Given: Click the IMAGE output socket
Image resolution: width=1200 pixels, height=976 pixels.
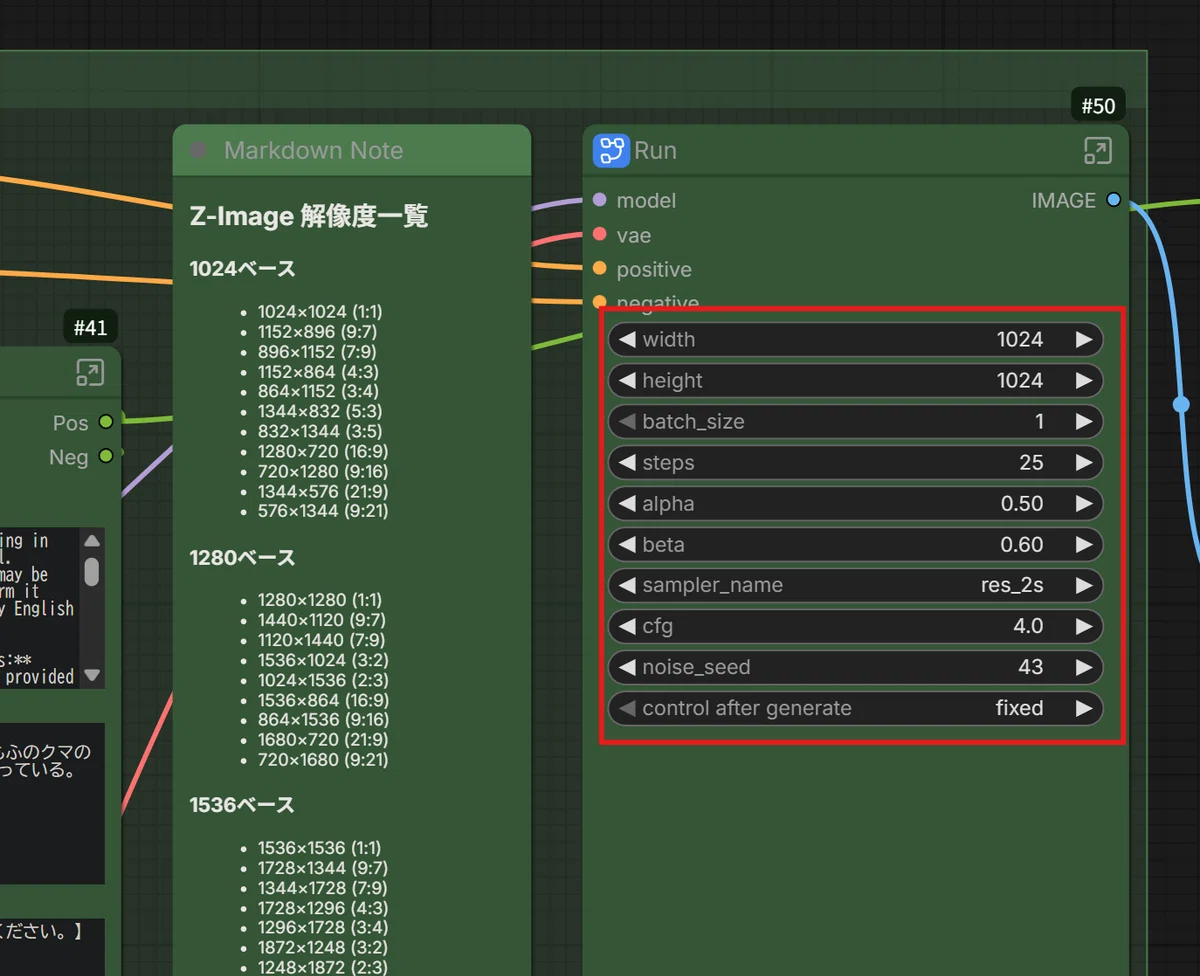Looking at the screenshot, I should [x=1114, y=200].
